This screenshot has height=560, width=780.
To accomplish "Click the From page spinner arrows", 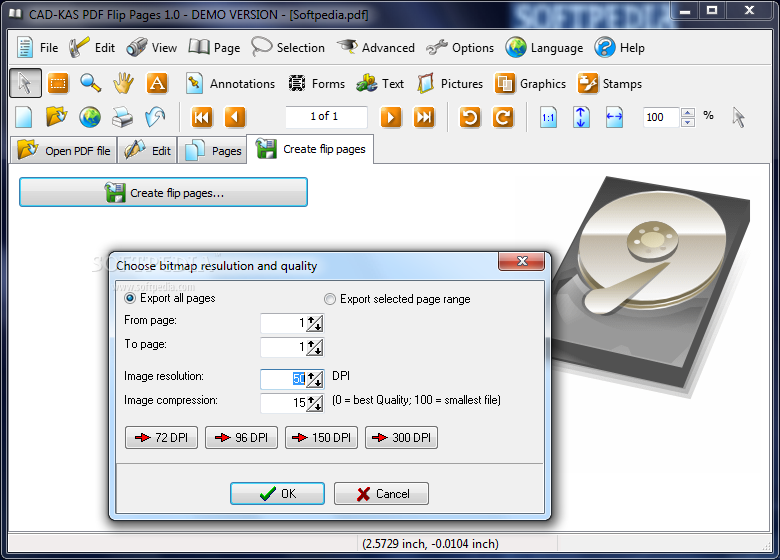I will point(314,323).
